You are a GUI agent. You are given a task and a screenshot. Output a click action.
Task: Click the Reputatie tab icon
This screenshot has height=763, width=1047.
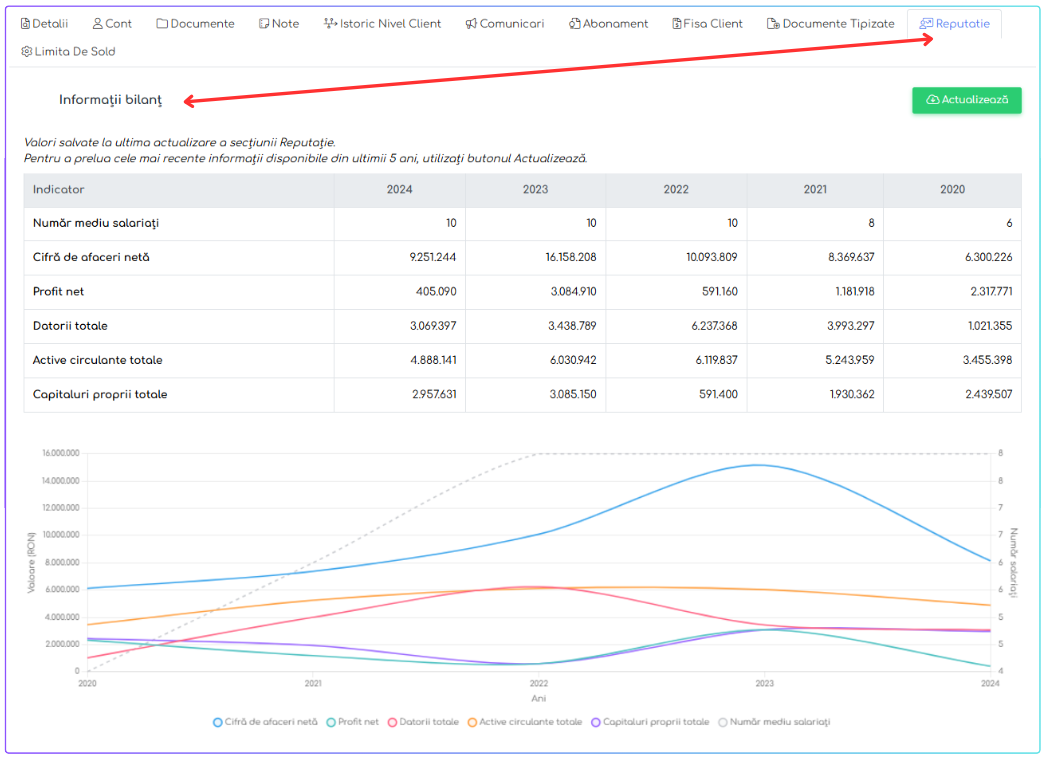point(926,24)
